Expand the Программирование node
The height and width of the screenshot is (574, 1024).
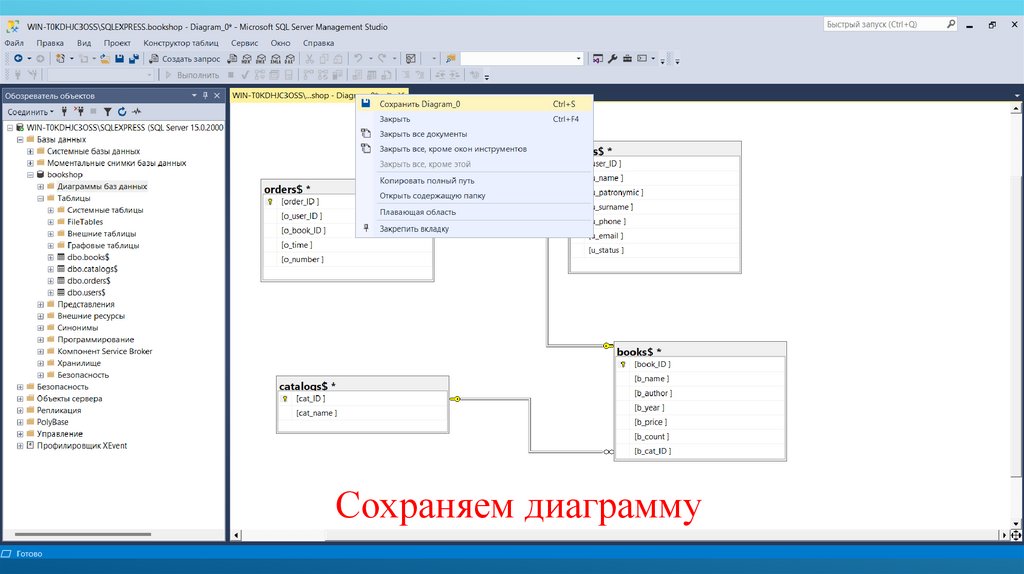40,340
